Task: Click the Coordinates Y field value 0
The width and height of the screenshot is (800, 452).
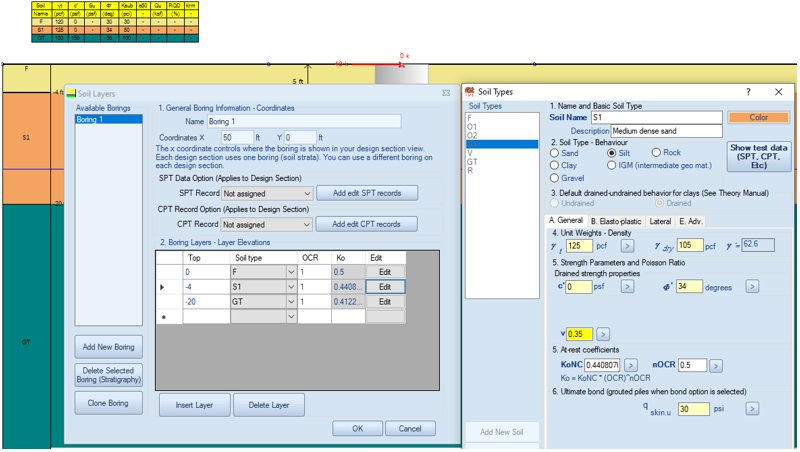Action: 301,137
